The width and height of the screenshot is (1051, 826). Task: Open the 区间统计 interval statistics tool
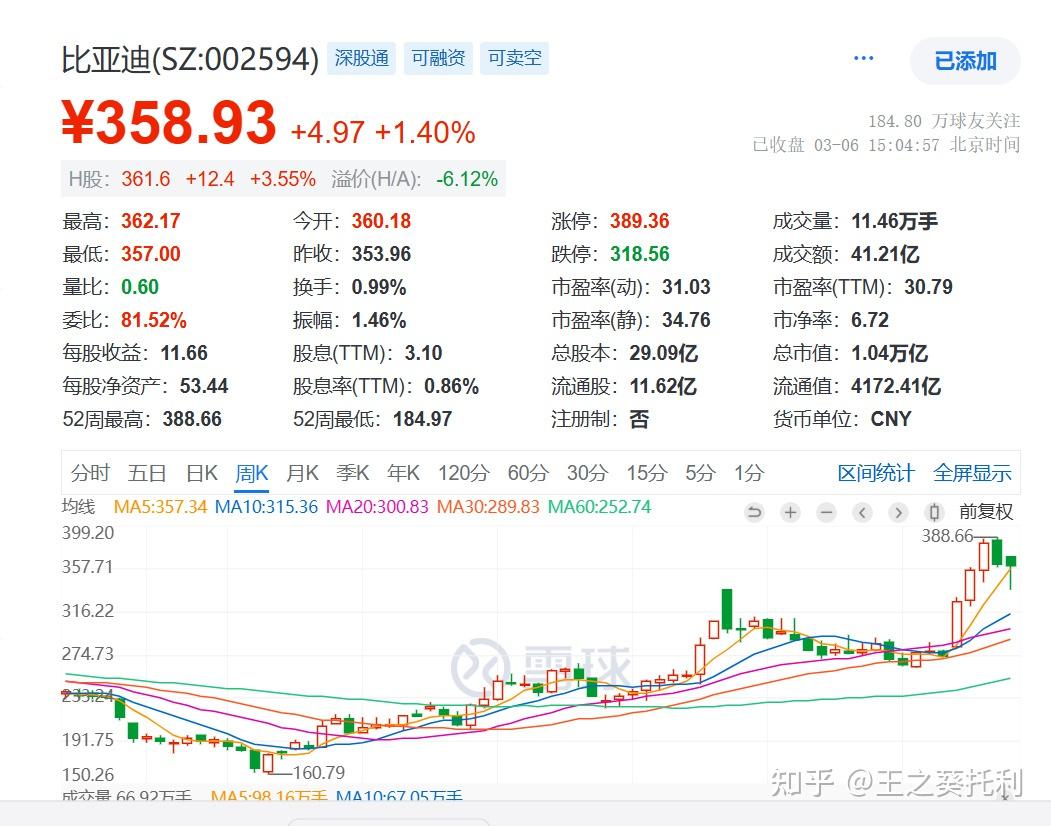875,473
